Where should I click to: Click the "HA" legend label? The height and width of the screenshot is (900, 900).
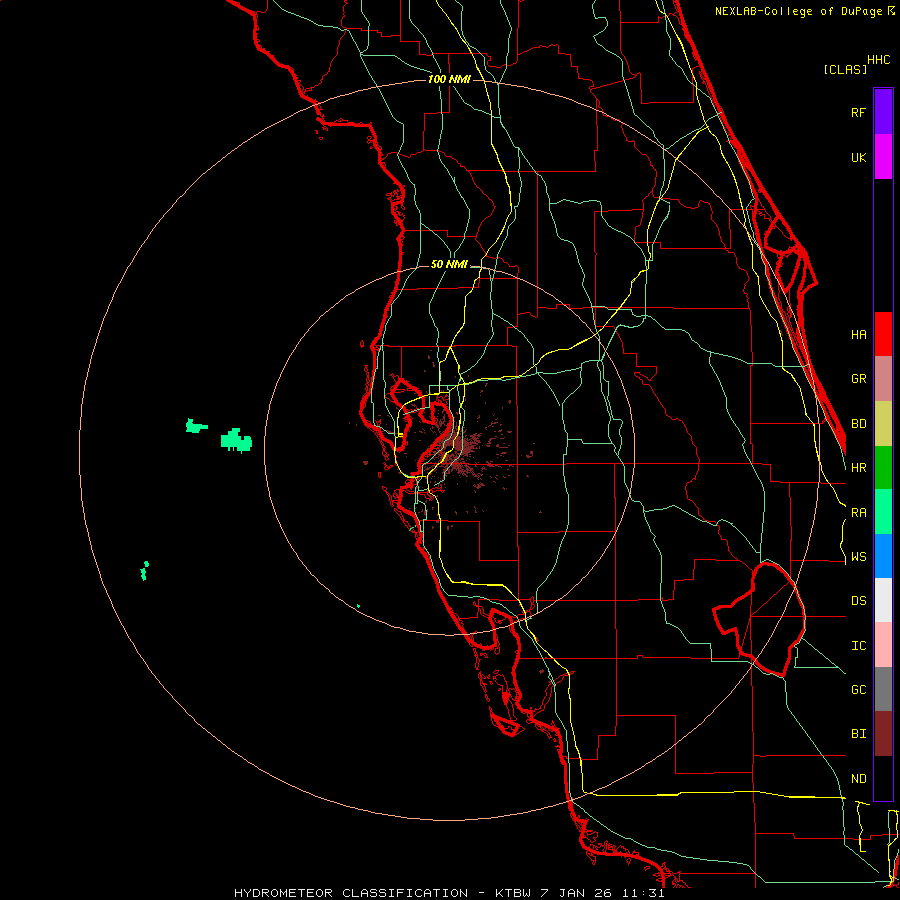coord(858,335)
